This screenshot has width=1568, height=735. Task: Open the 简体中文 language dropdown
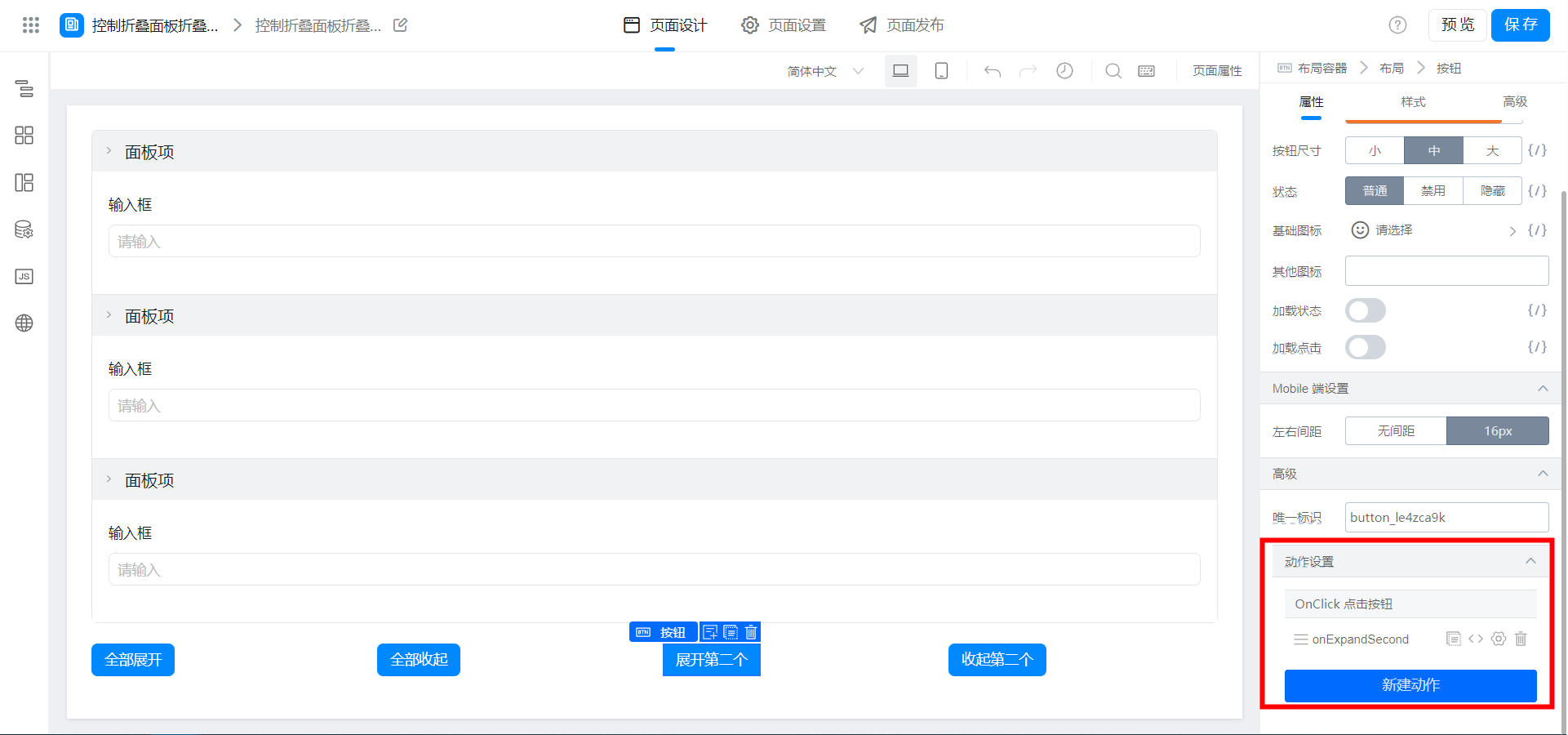pos(825,71)
